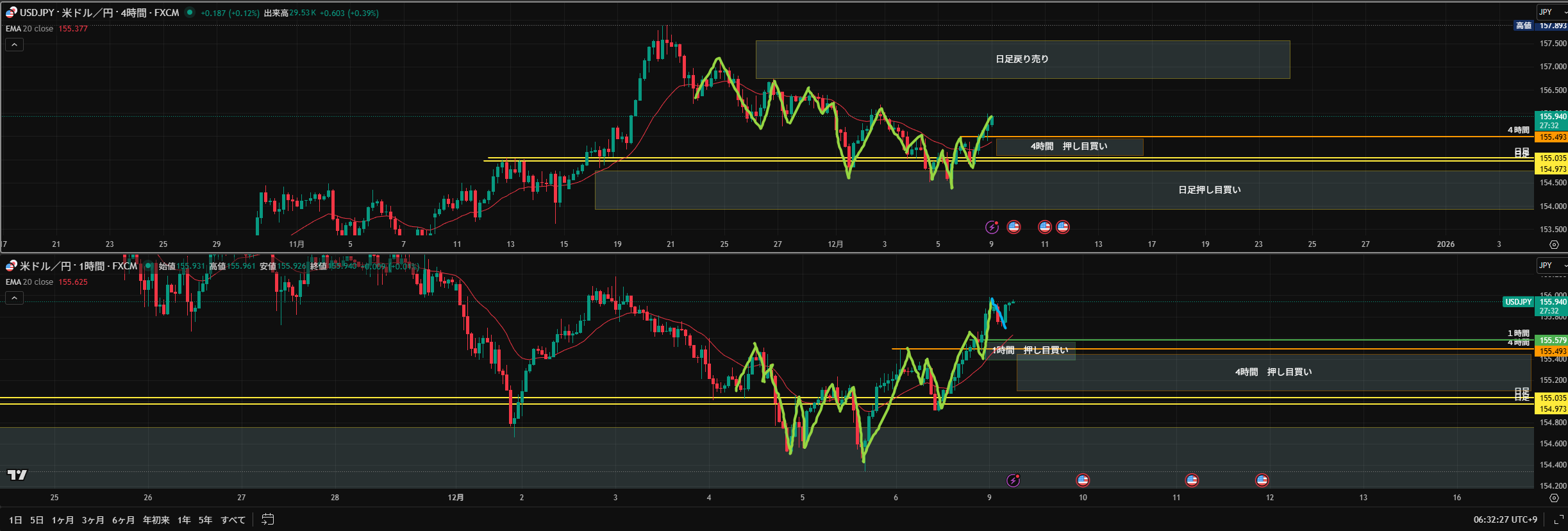The image size is (1568, 531).
Task: Switch range to 年初来 (year to date)
Action: click(156, 520)
